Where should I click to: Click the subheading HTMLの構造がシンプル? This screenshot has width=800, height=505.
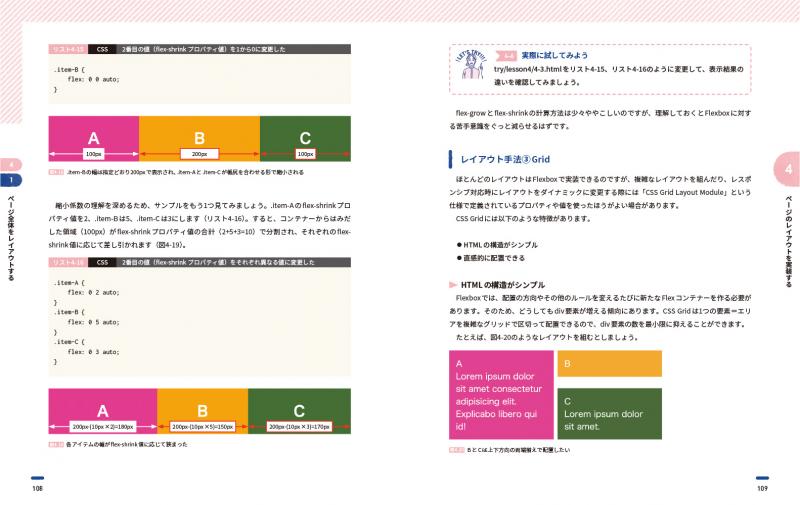[503, 285]
